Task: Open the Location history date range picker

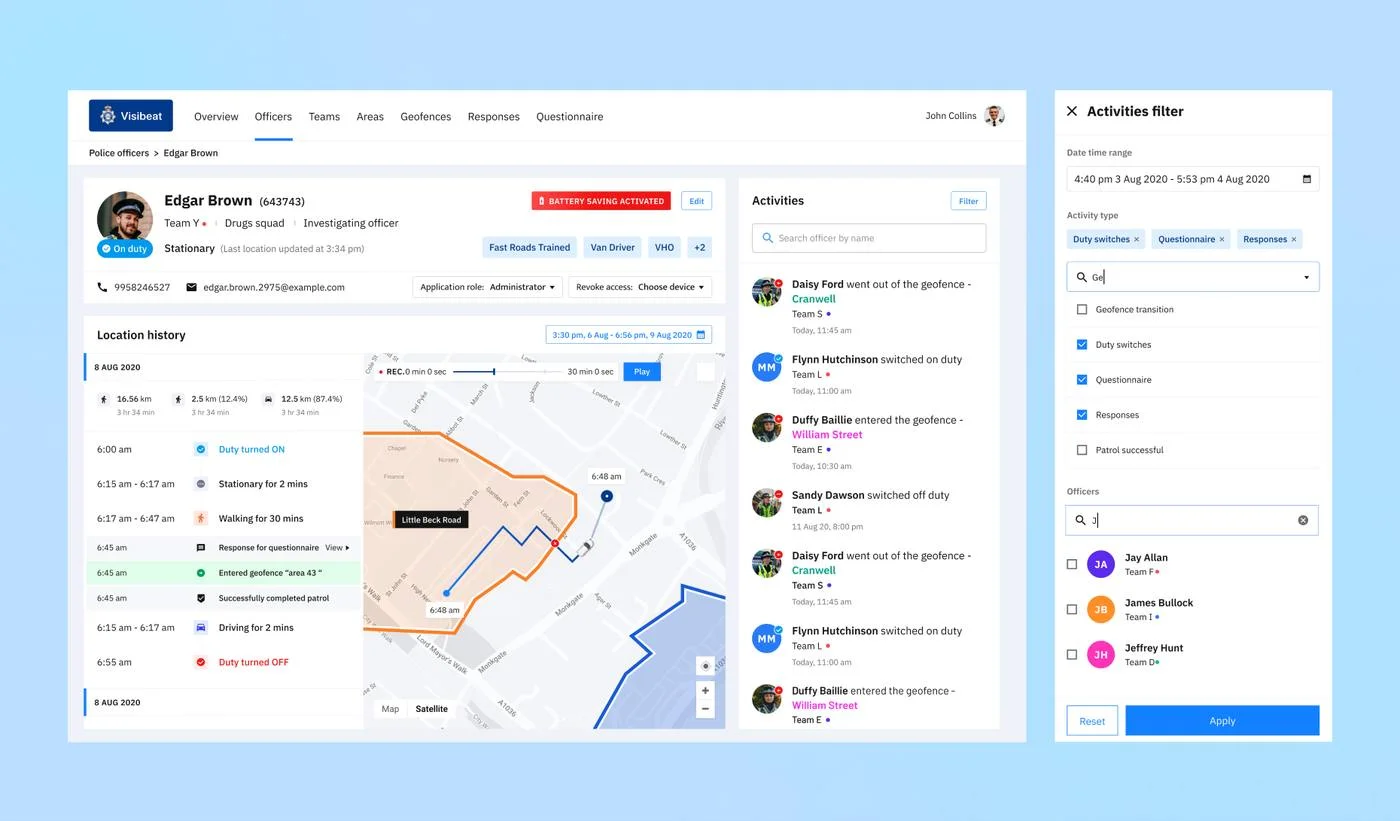Action: 629,335
